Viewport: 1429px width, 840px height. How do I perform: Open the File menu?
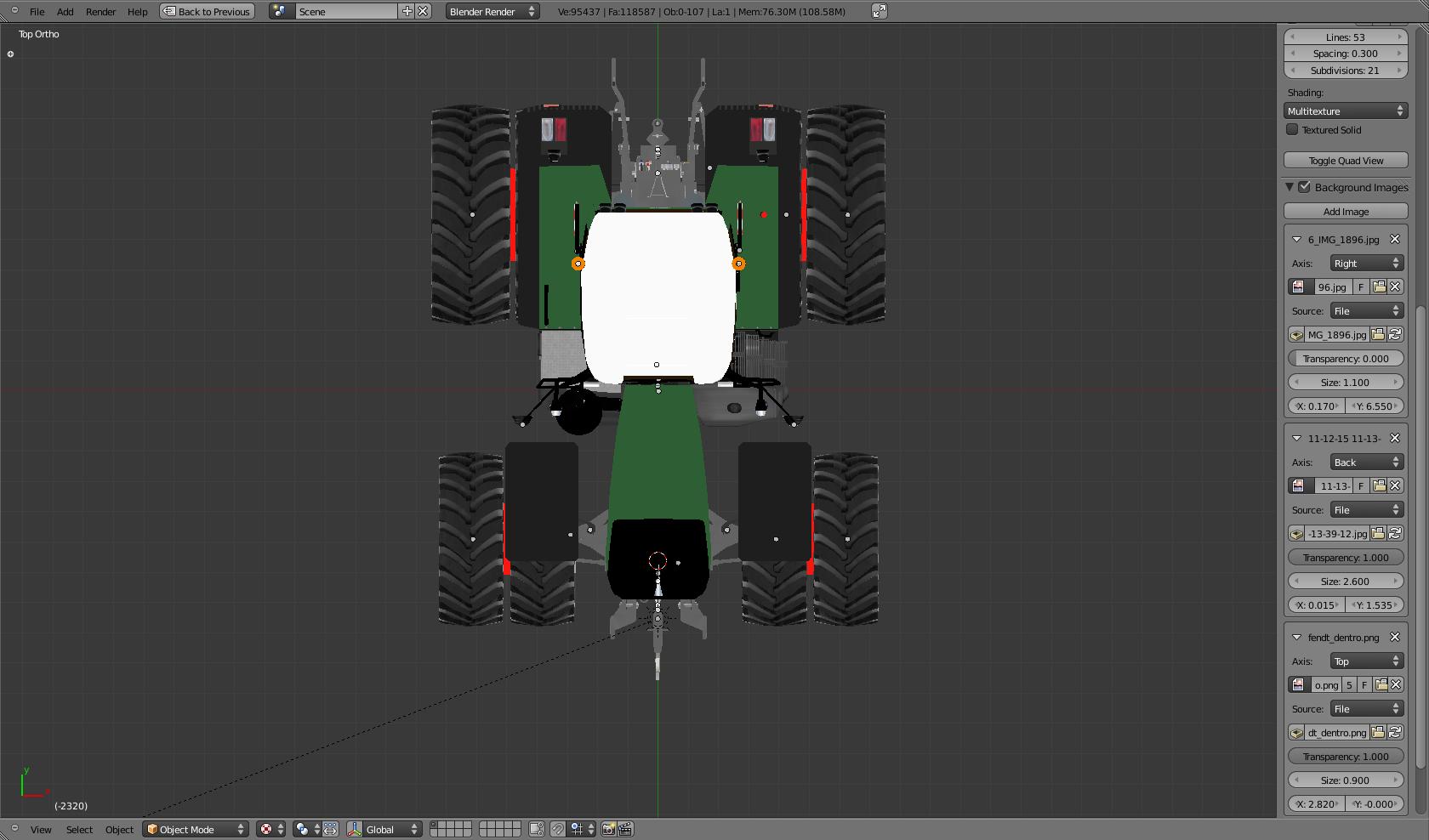pos(37,12)
